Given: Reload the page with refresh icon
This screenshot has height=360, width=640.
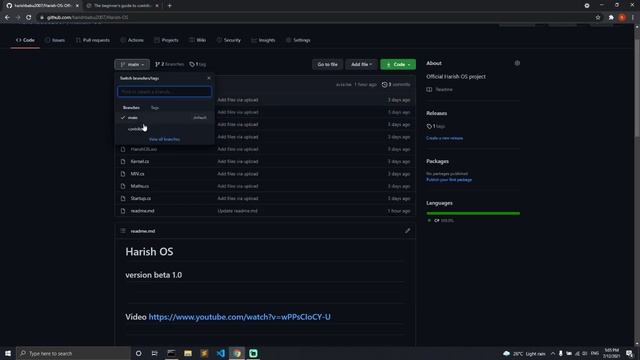Looking at the screenshot, I should coord(29,18).
